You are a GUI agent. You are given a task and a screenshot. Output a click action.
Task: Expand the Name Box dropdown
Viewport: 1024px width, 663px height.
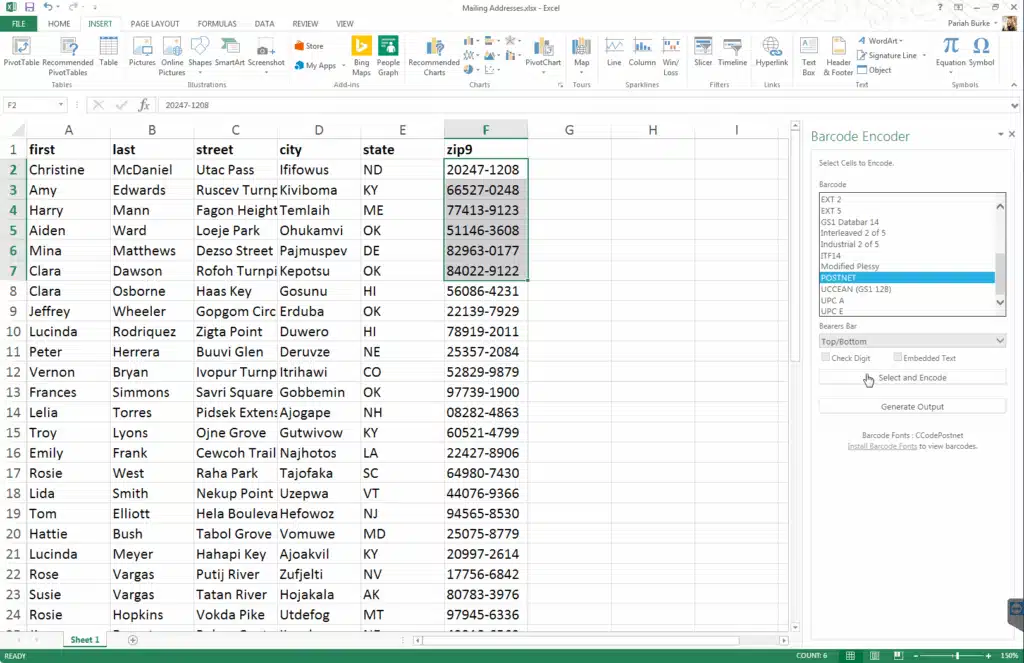[61, 105]
